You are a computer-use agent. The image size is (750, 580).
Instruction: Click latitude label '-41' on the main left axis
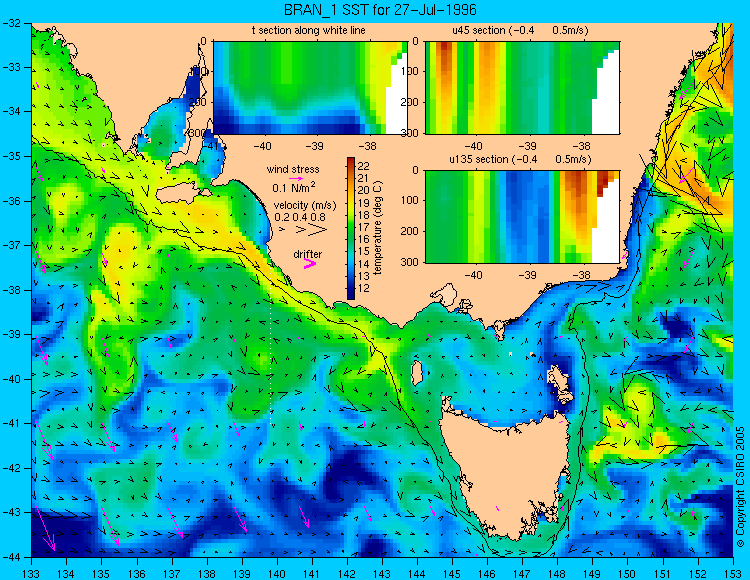pos(11,424)
